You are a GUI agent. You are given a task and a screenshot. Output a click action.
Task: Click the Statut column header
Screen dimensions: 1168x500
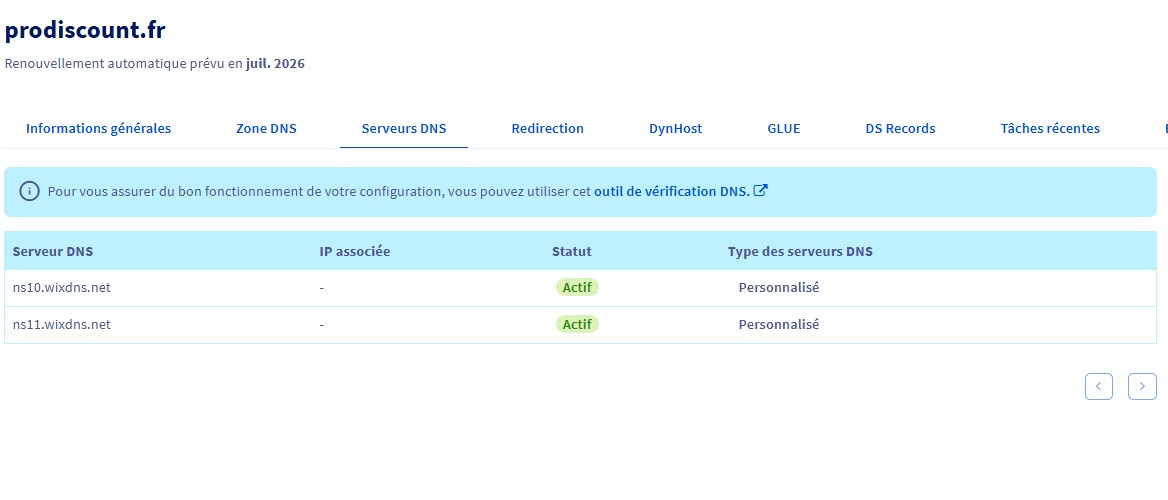(571, 251)
